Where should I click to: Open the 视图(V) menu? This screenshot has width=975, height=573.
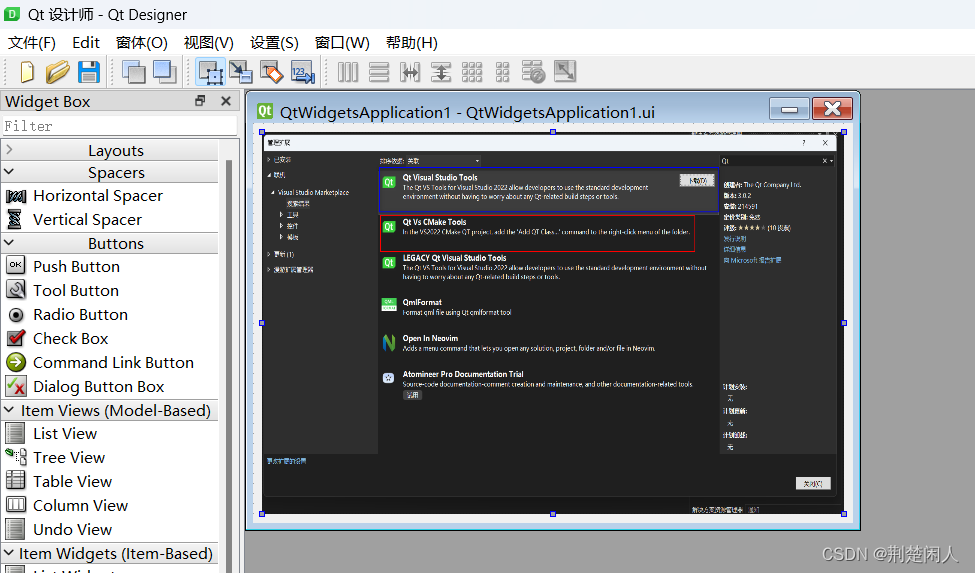[x=209, y=43]
